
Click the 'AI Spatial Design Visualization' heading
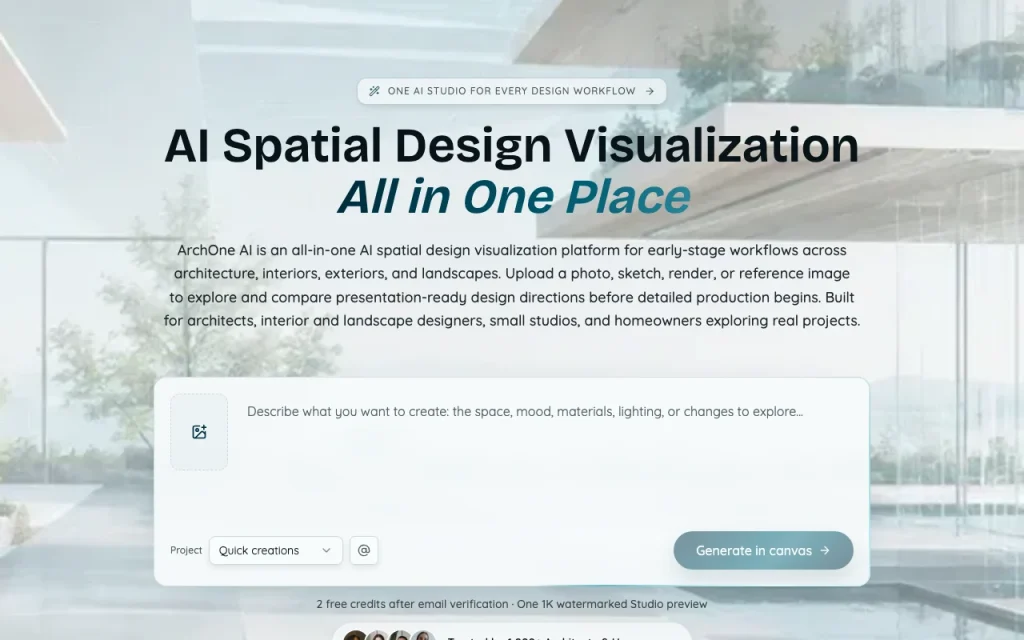(511, 145)
